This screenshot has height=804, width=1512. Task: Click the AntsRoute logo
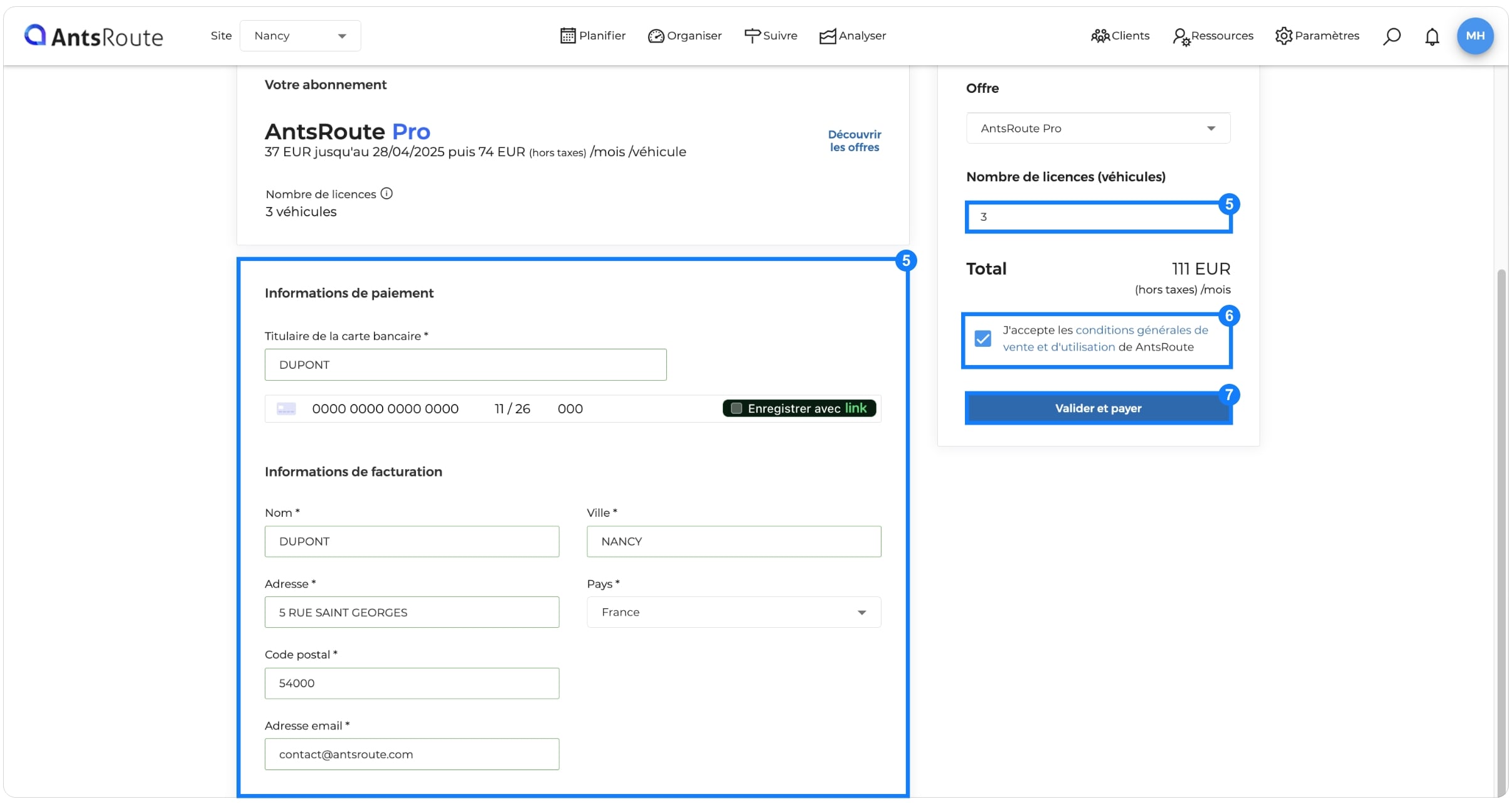click(93, 36)
